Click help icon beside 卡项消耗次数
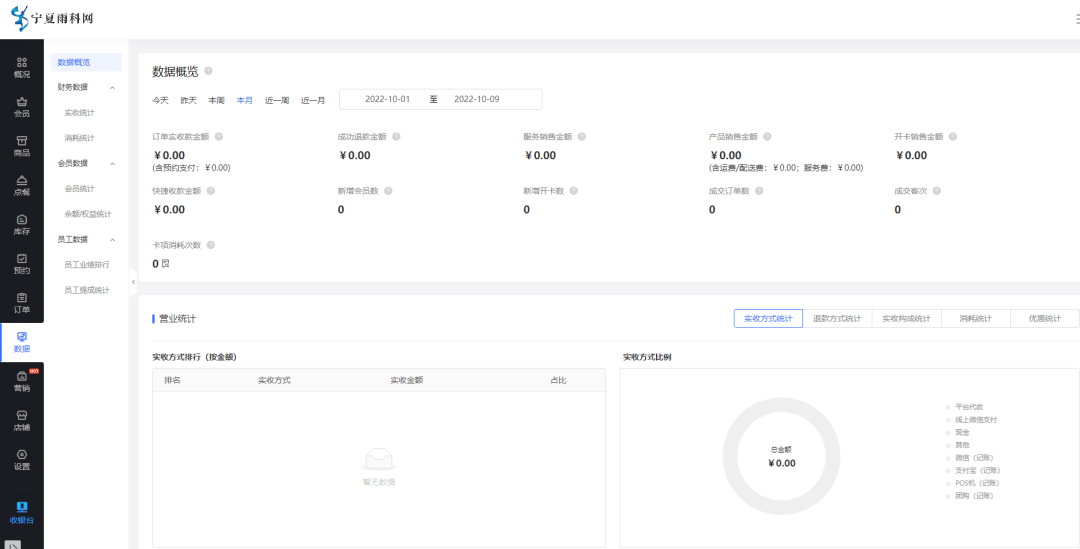This screenshot has width=1080, height=549. pyautogui.click(x=211, y=245)
